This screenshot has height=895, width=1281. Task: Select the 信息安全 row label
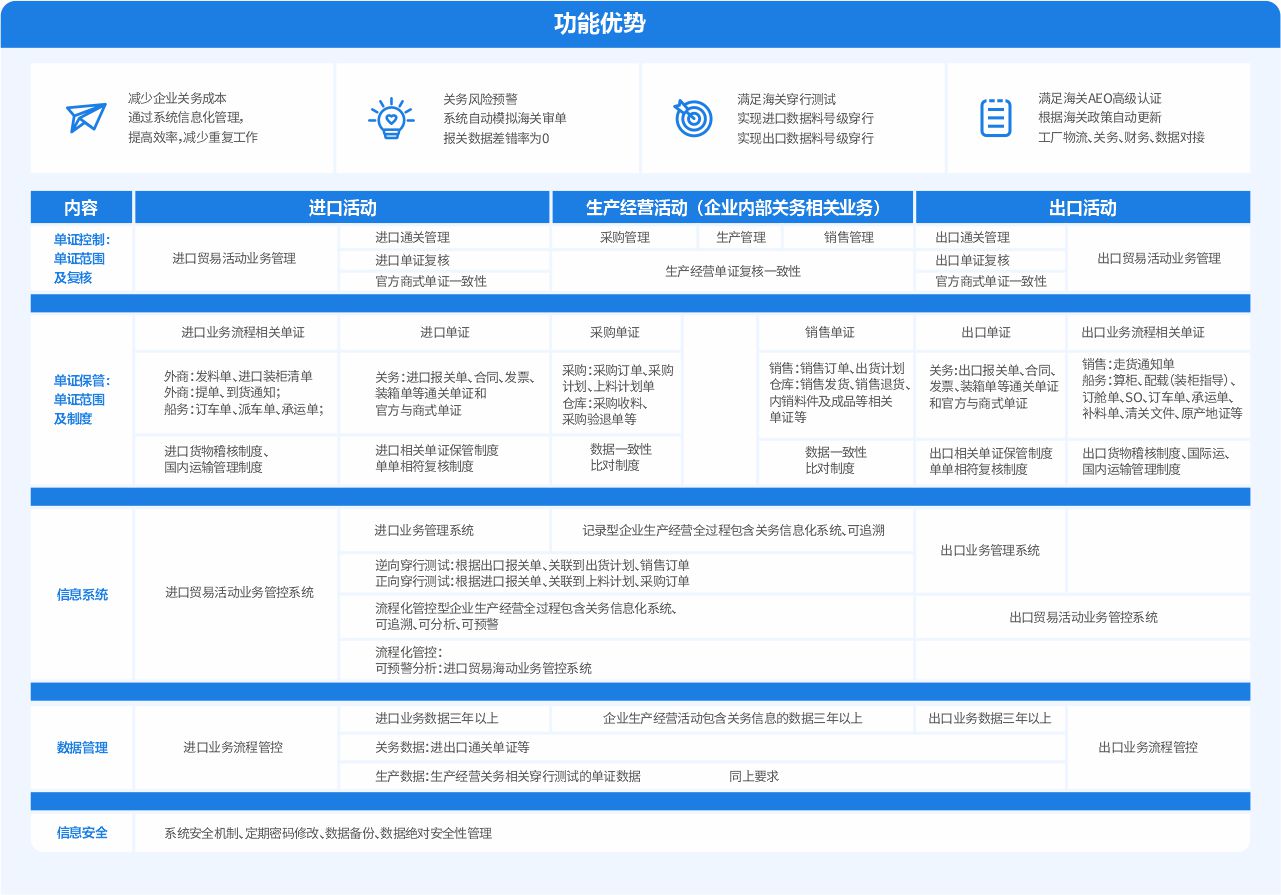click(81, 832)
